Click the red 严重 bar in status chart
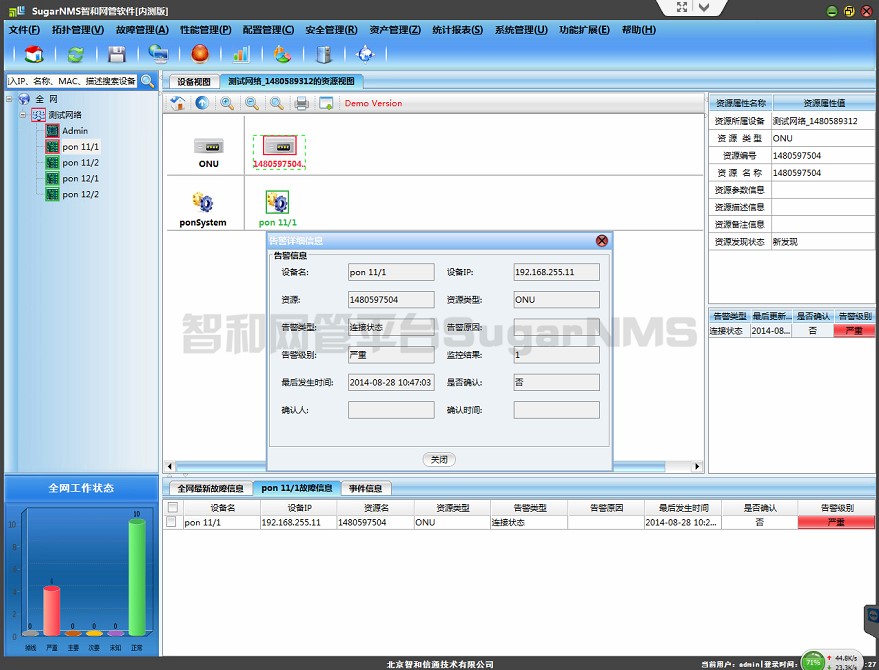 pyautogui.click(x=52, y=611)
